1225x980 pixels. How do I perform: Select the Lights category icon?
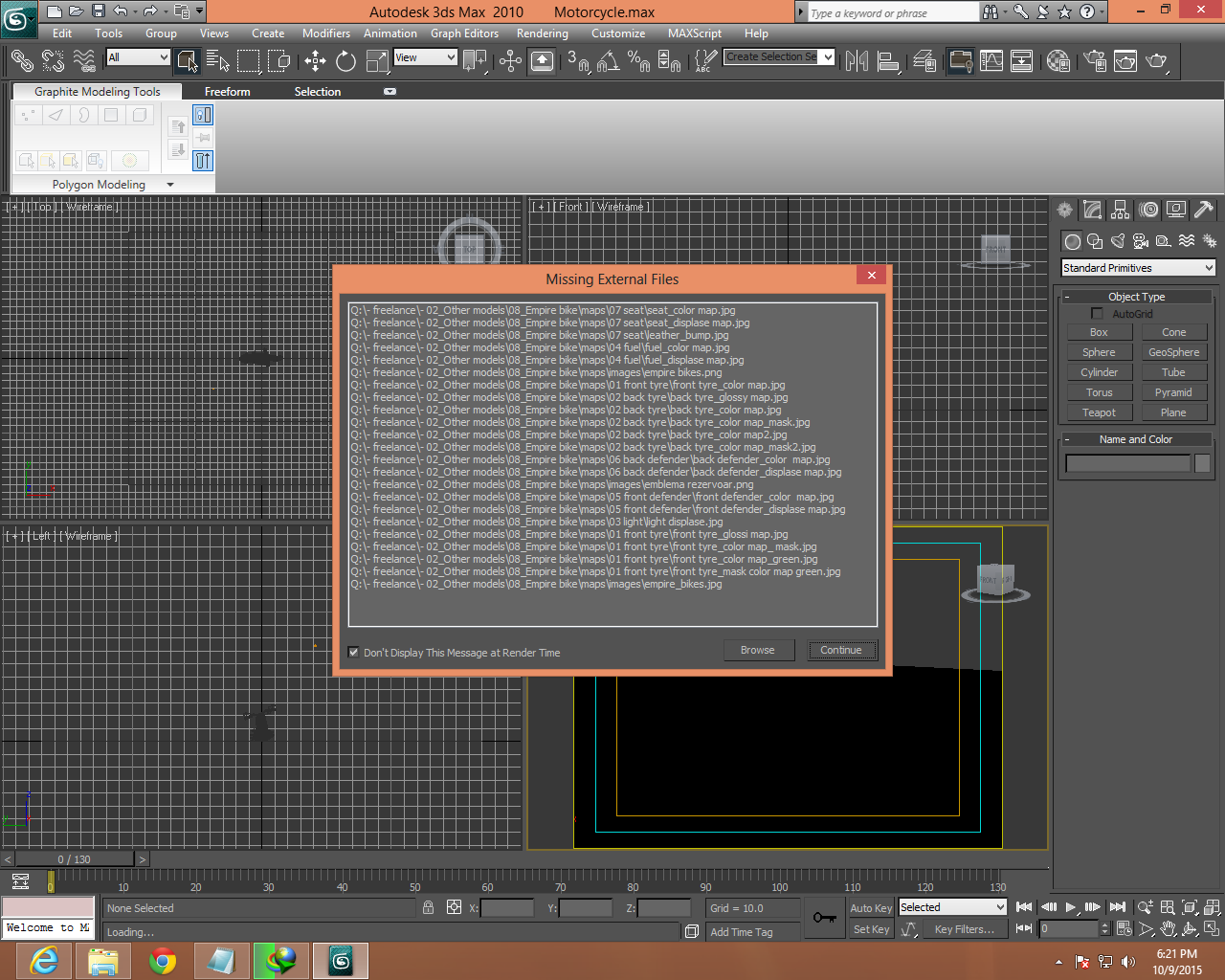1118,241
